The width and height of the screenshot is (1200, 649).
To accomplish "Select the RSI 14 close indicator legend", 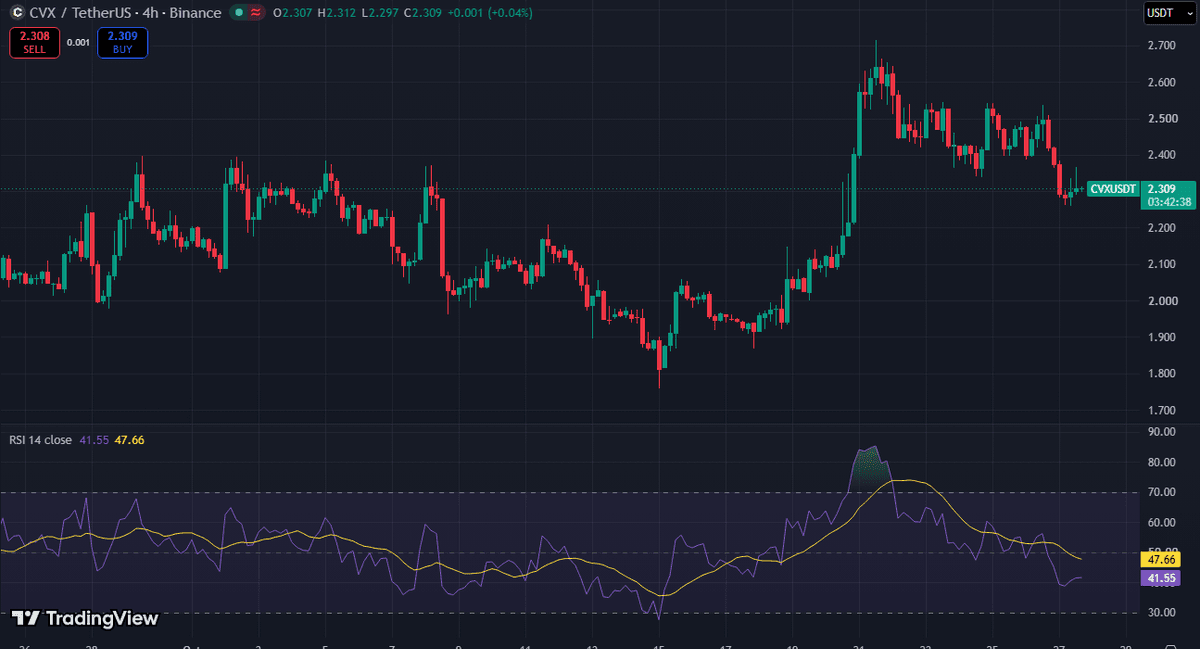I will [41, 439].
